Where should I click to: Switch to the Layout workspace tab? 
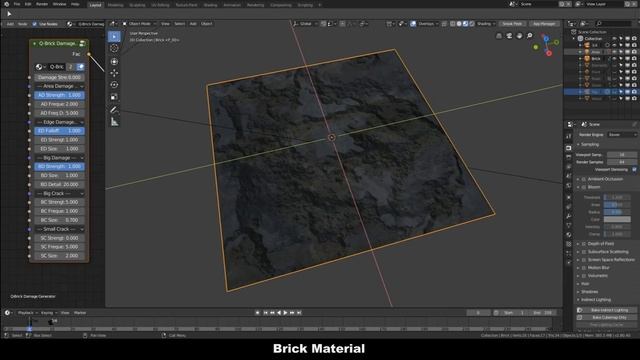tap(95, 5)
